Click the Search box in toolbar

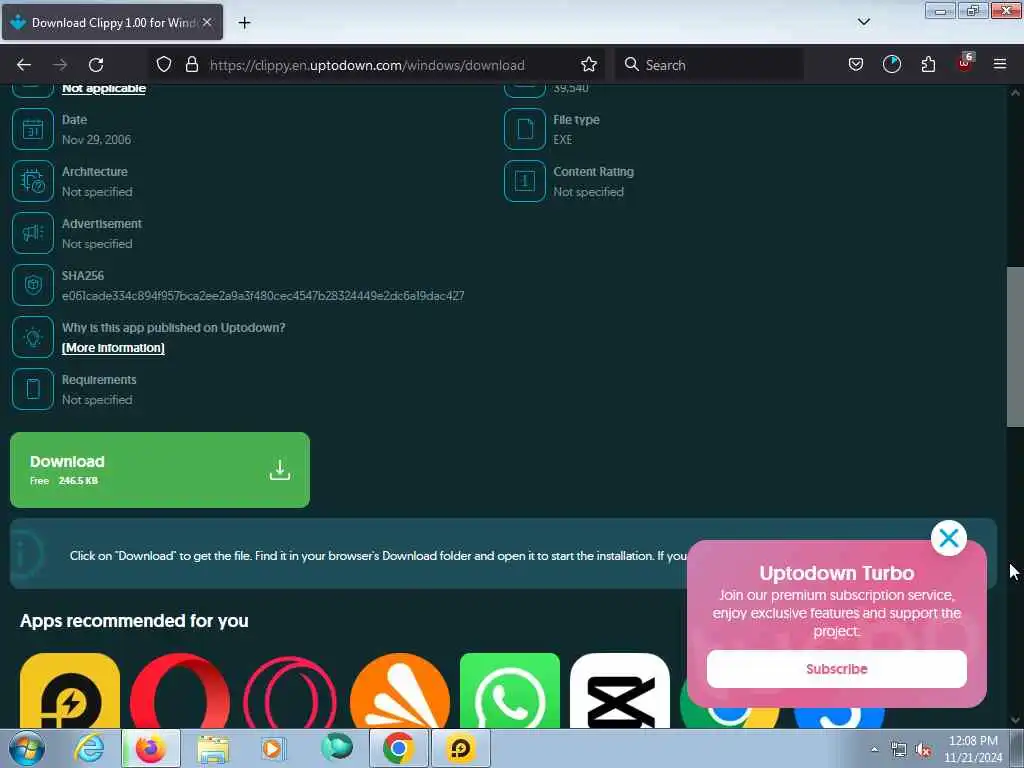(710, 65)
